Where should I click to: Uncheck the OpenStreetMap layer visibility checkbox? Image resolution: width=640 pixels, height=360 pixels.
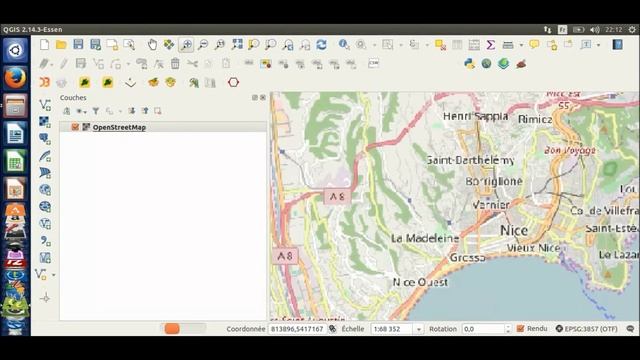pos(75,127)
